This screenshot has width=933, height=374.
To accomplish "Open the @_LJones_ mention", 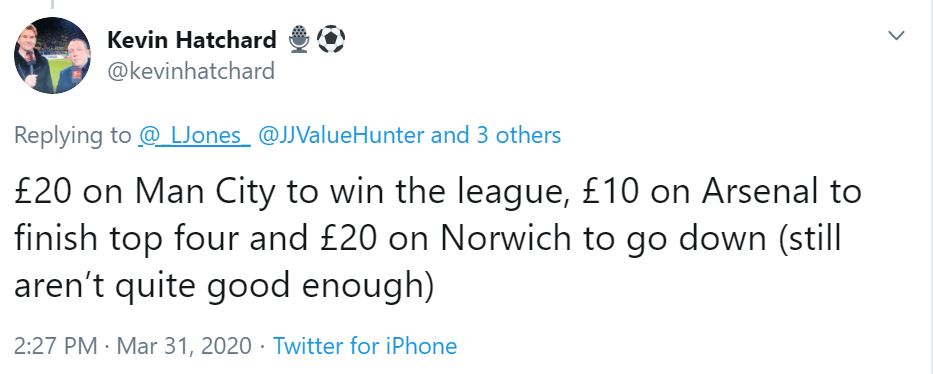I will [x=194, y=136].
